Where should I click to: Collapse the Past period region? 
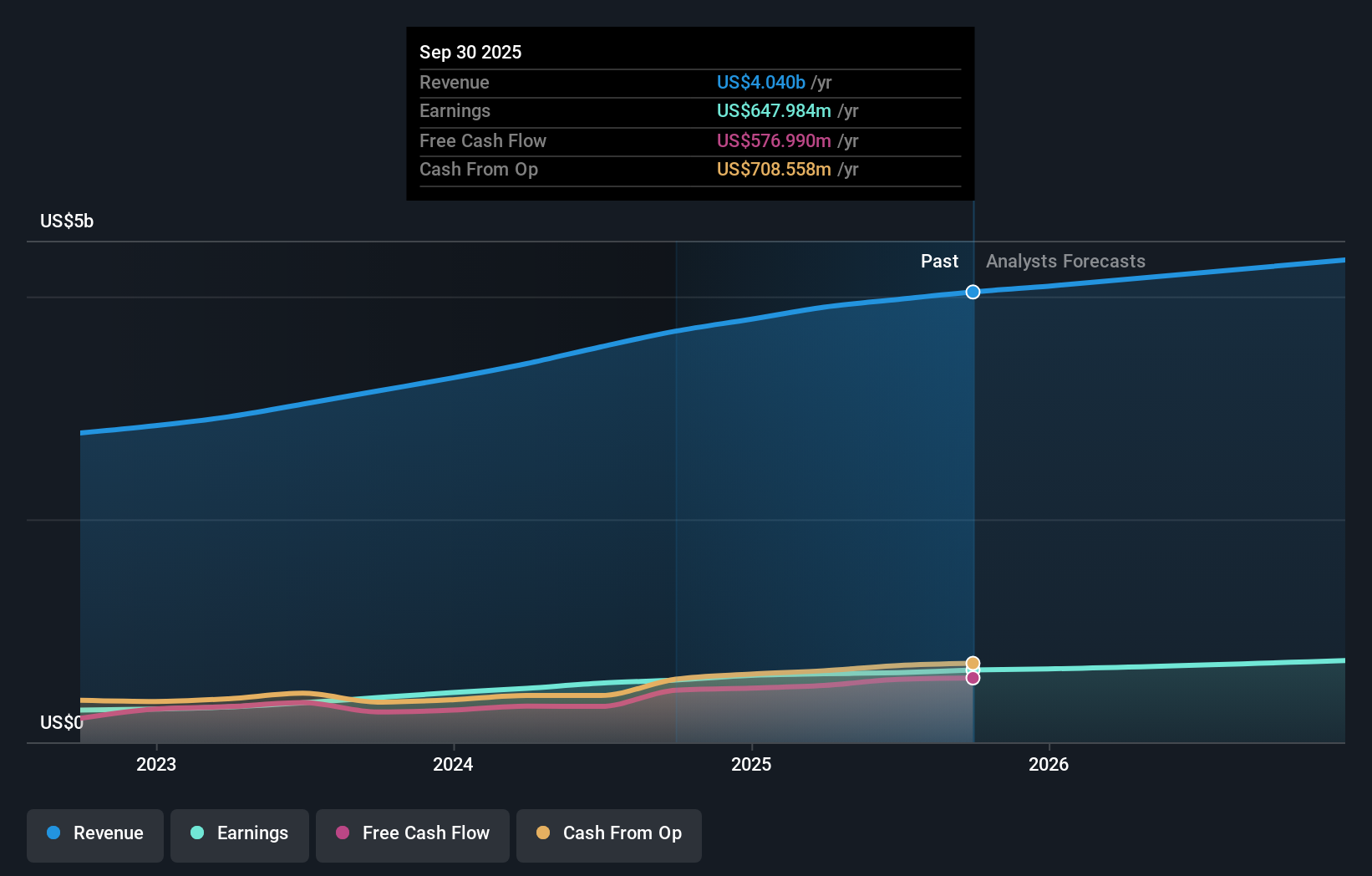939,261
